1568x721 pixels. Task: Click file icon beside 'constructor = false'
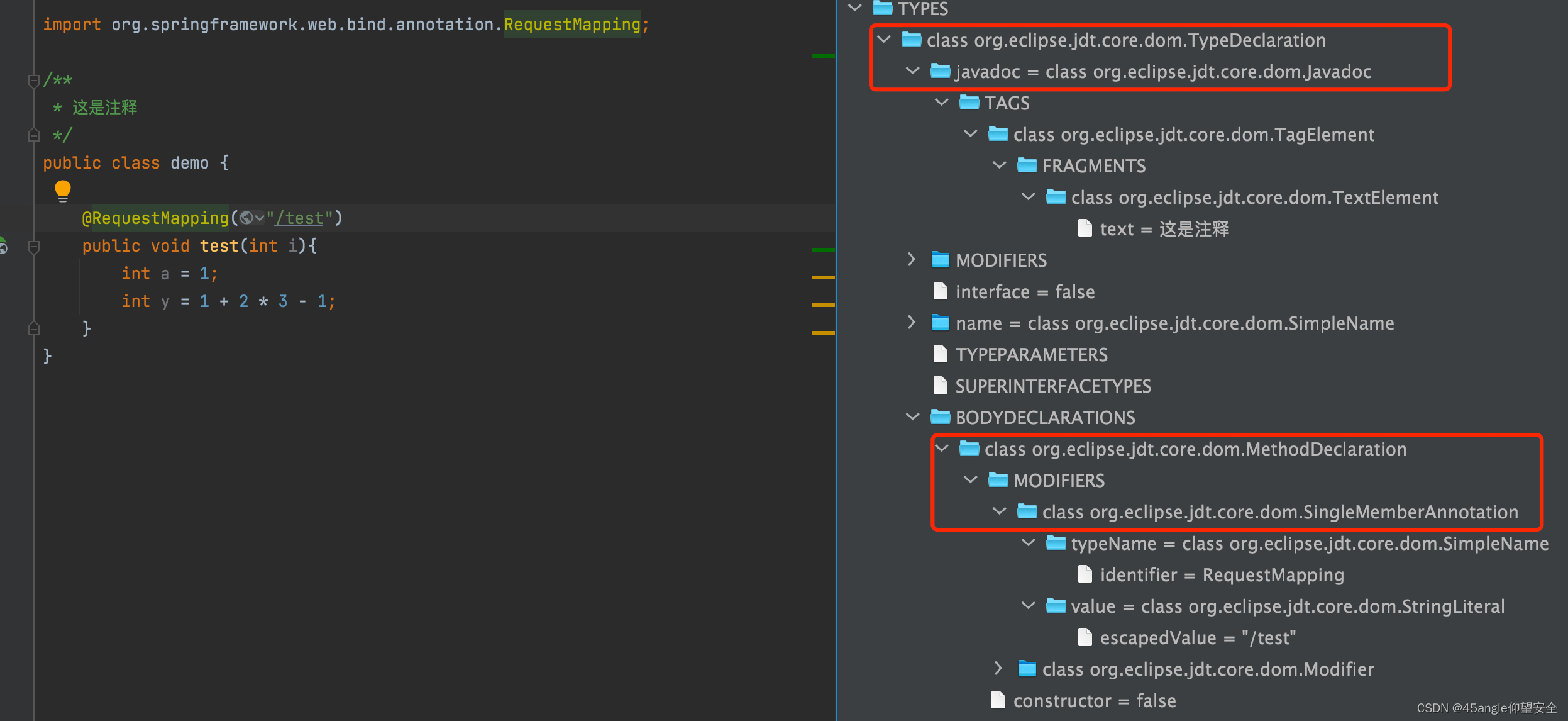(x=998, y=700)
